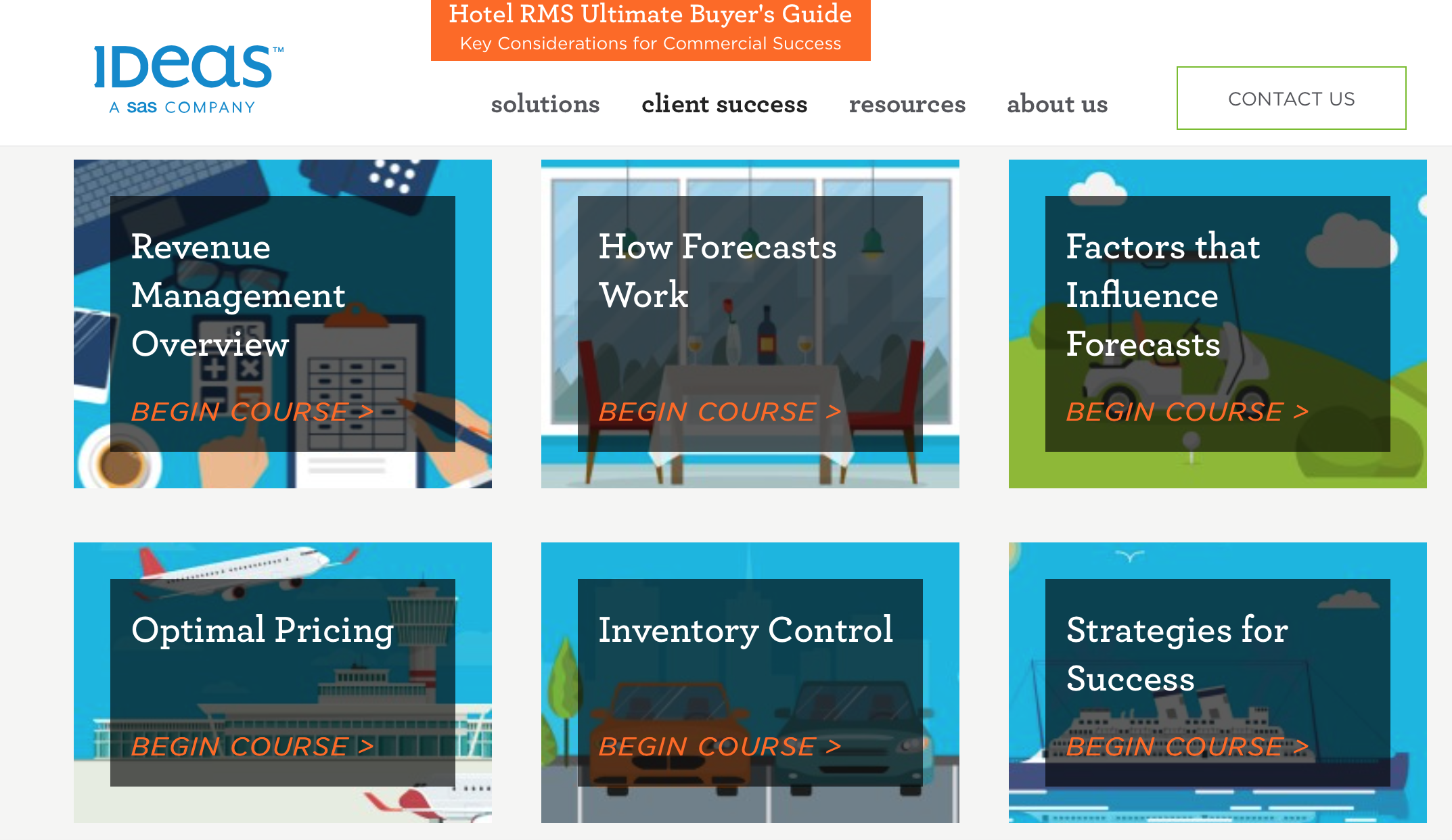Open the about us menu
Viewport: 1452px width, 840px height.
pos(1057,104)
